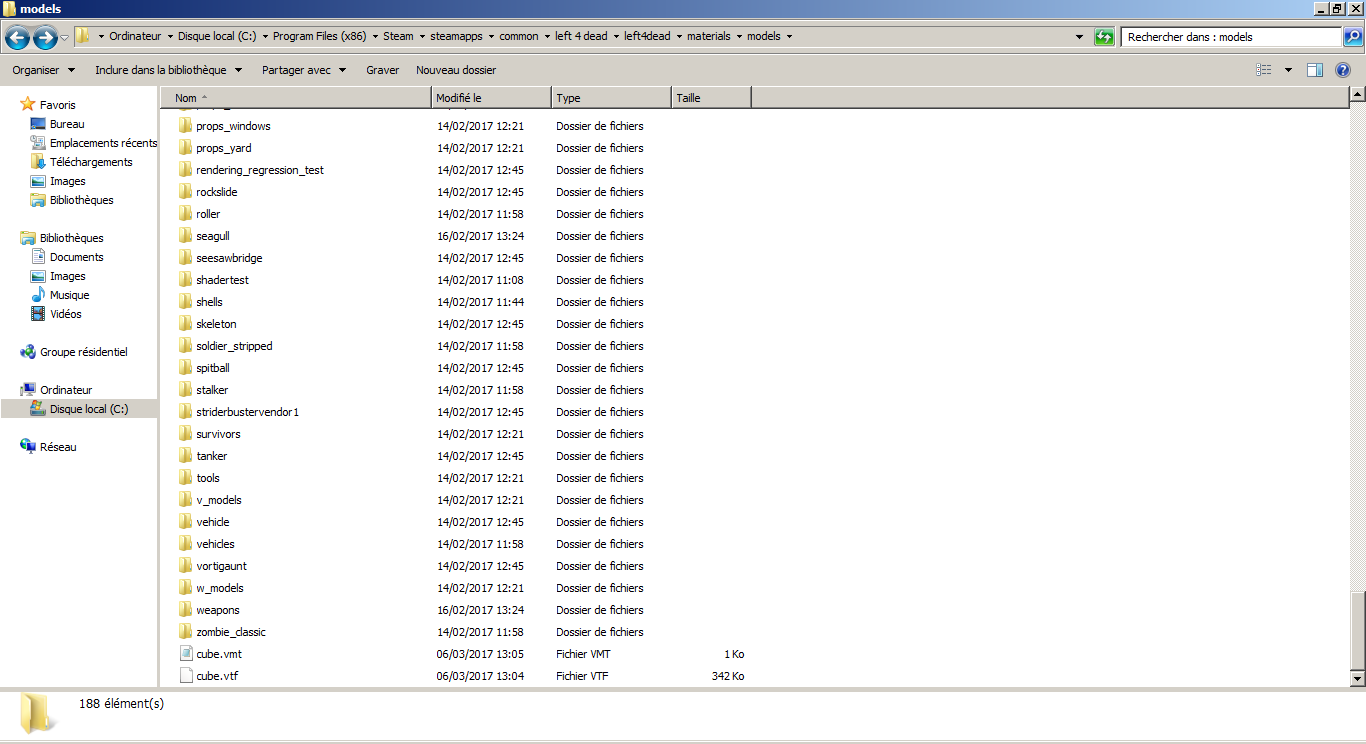Select Bibliothèques heading in navigation pane
Screen dimensions: 1366x744
click(71, 238)
